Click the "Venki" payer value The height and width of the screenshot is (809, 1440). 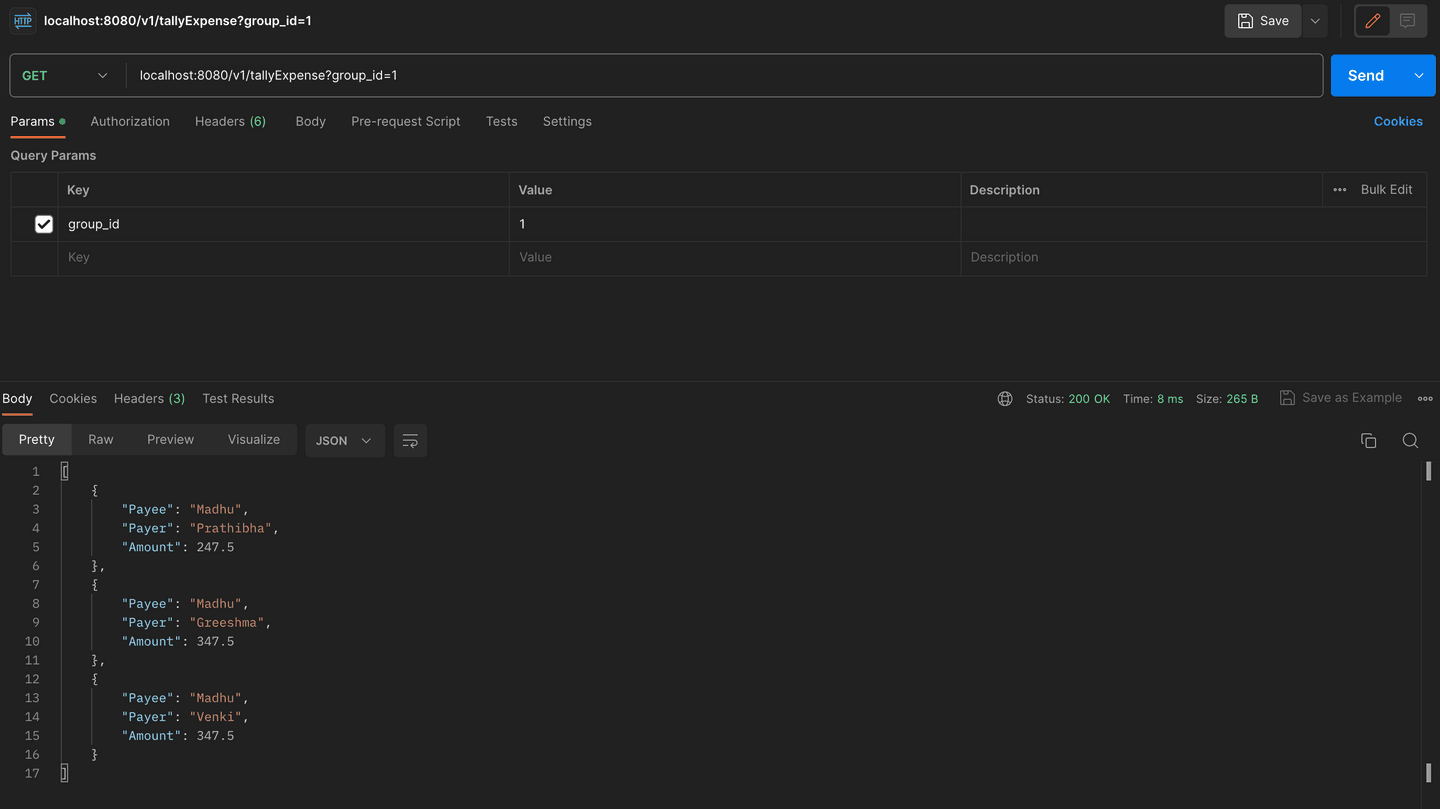coord(215,717)
